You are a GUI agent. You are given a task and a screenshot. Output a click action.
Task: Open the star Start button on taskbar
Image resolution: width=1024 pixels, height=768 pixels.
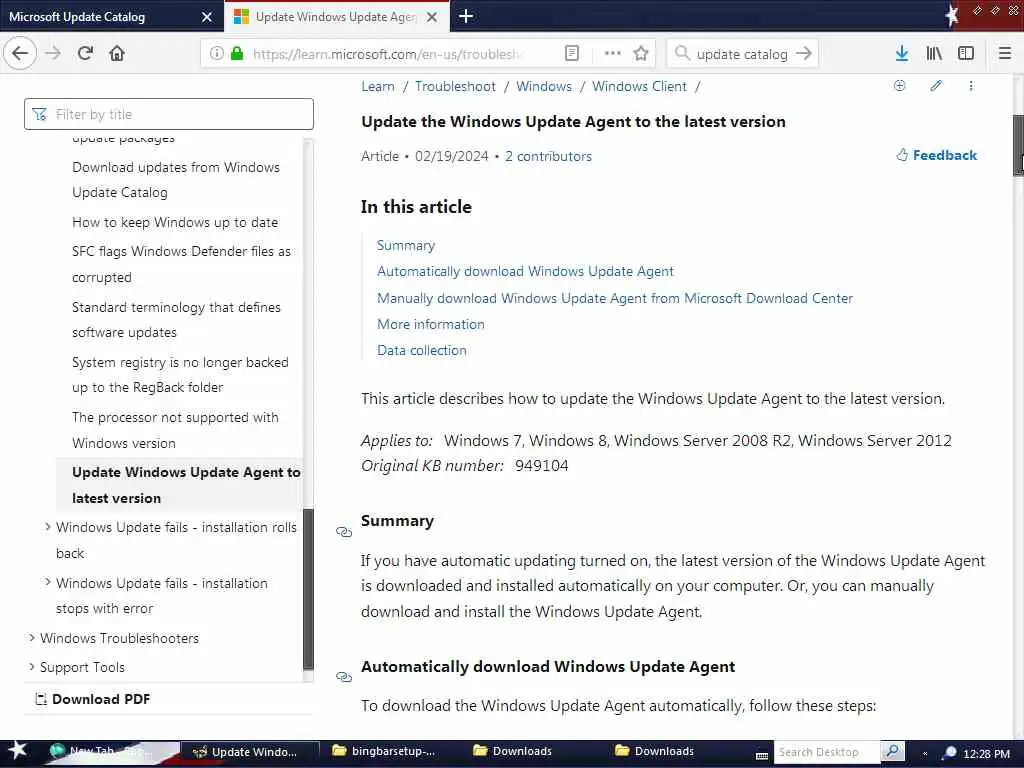(x=16, y=750)
